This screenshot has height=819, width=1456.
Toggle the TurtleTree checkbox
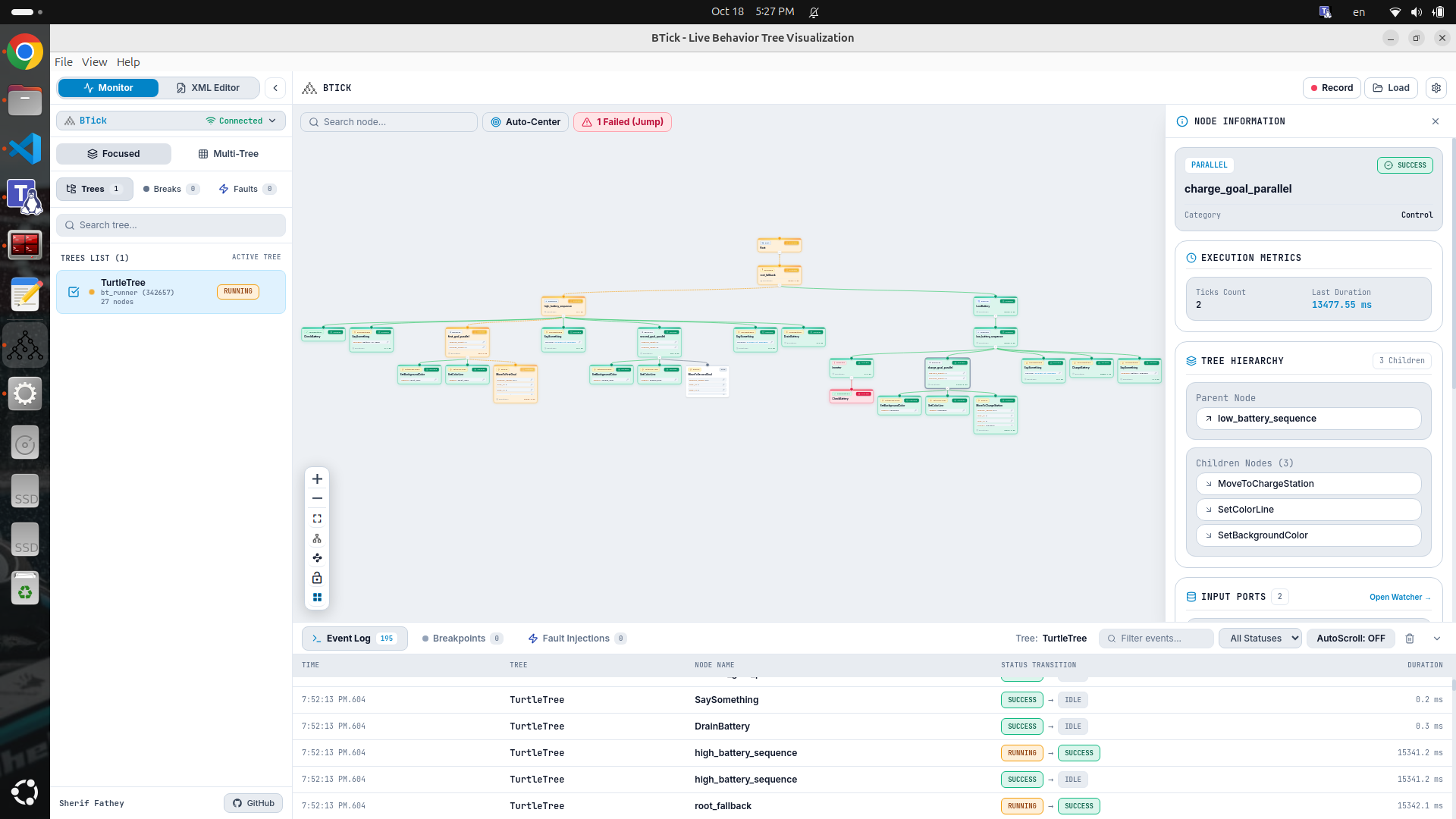tap(74, 292)
